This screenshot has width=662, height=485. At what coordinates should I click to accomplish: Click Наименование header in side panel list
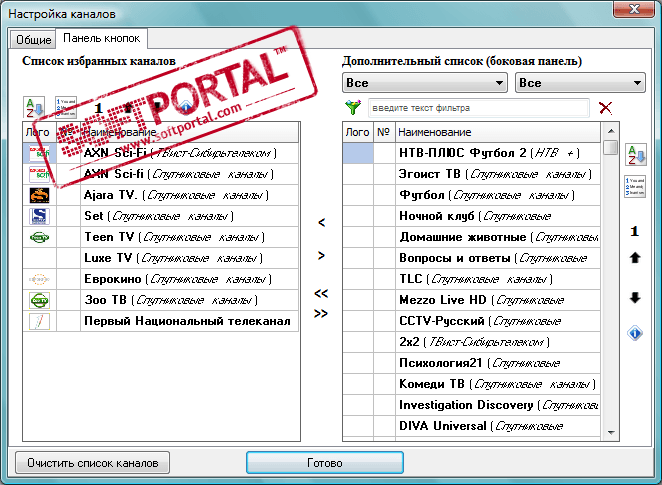click(x=498, y=132)
